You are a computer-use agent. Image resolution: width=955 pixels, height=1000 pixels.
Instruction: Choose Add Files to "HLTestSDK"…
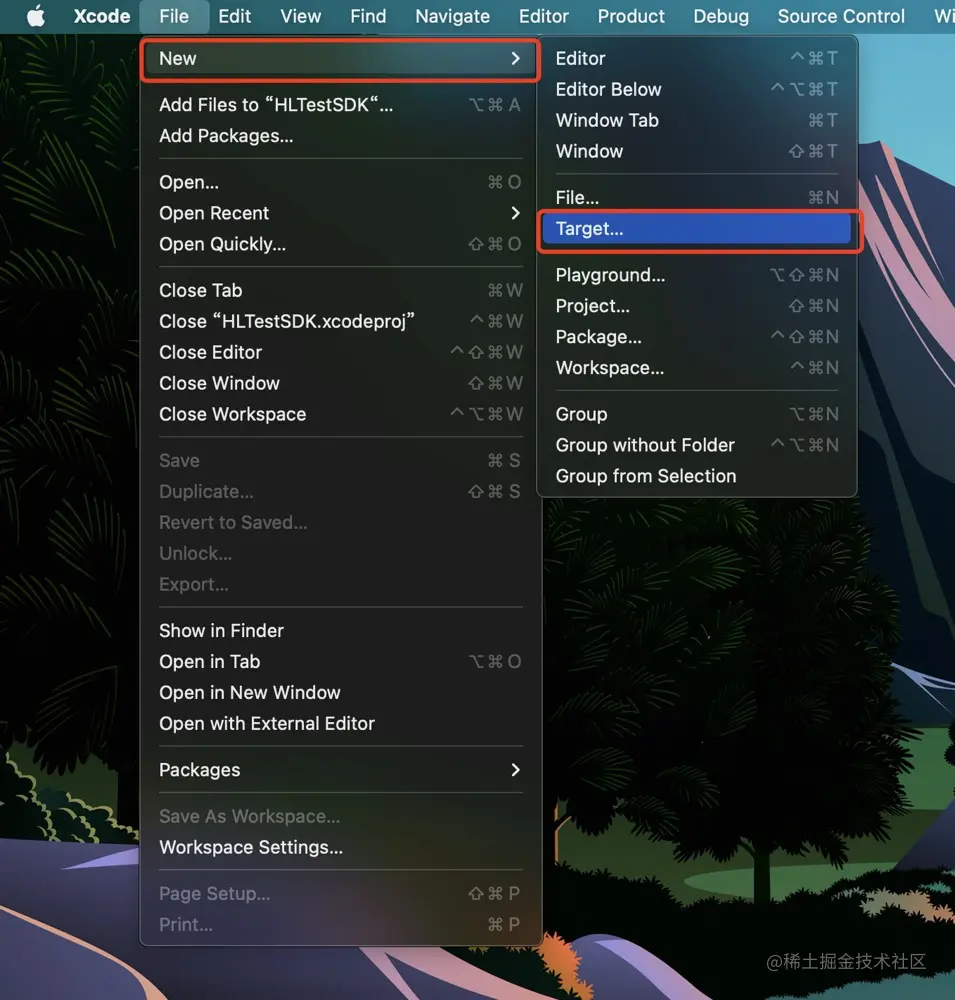[340, 105]
